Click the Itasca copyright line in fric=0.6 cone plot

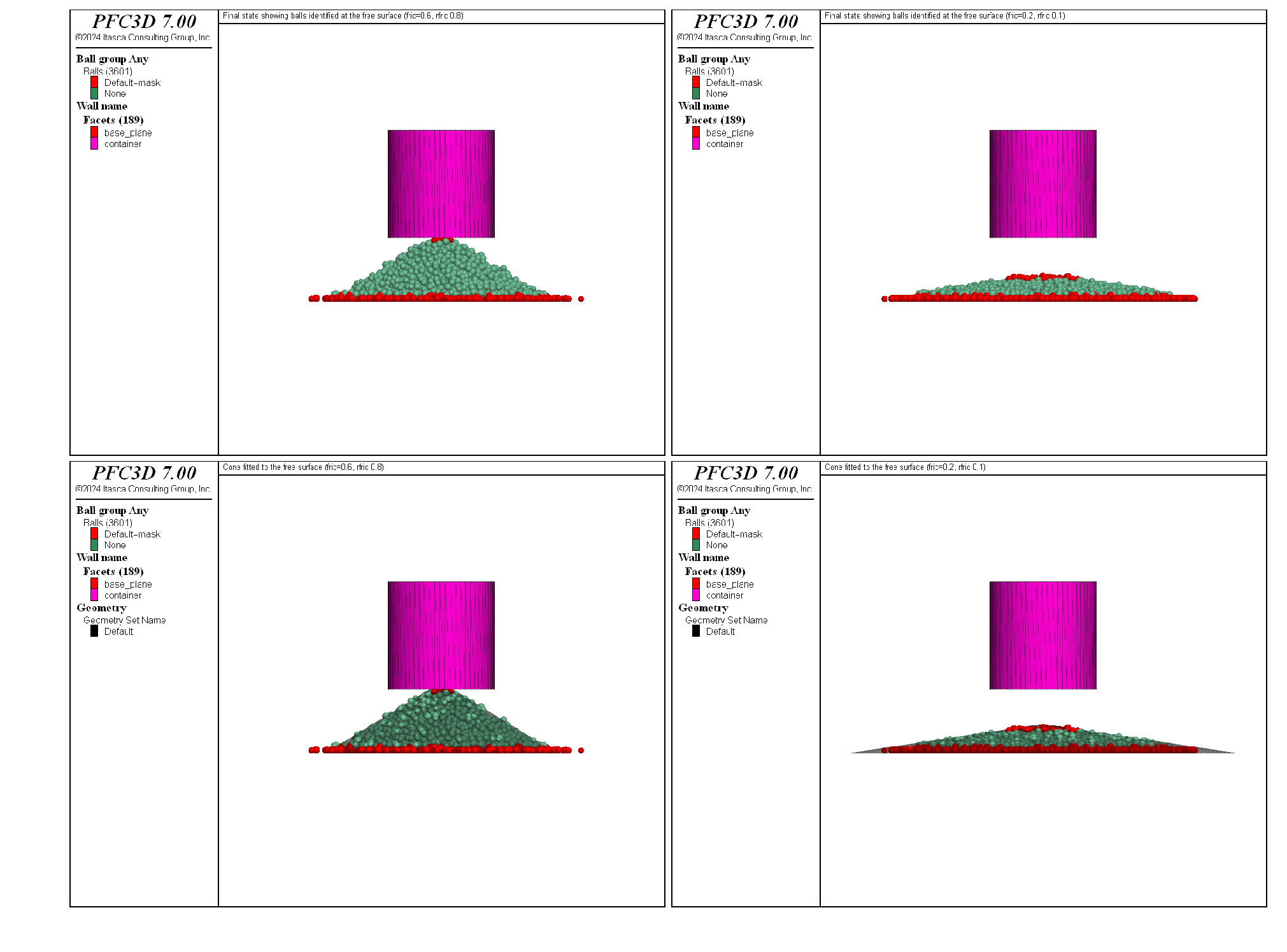[x=143, y=489]
